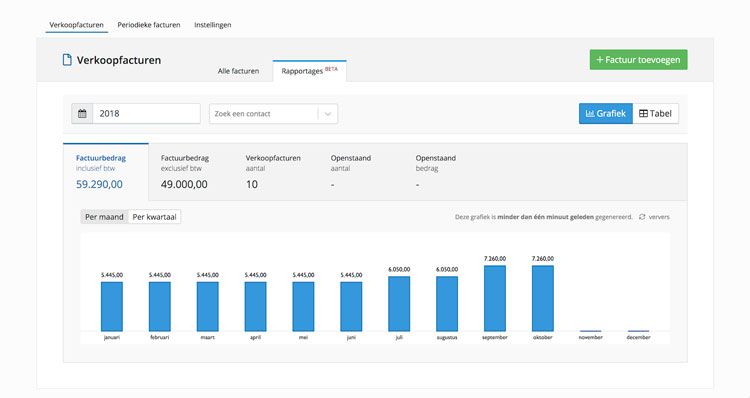Click the augustus bar in the chart
750x398 pixels.
tap(447, 304)
